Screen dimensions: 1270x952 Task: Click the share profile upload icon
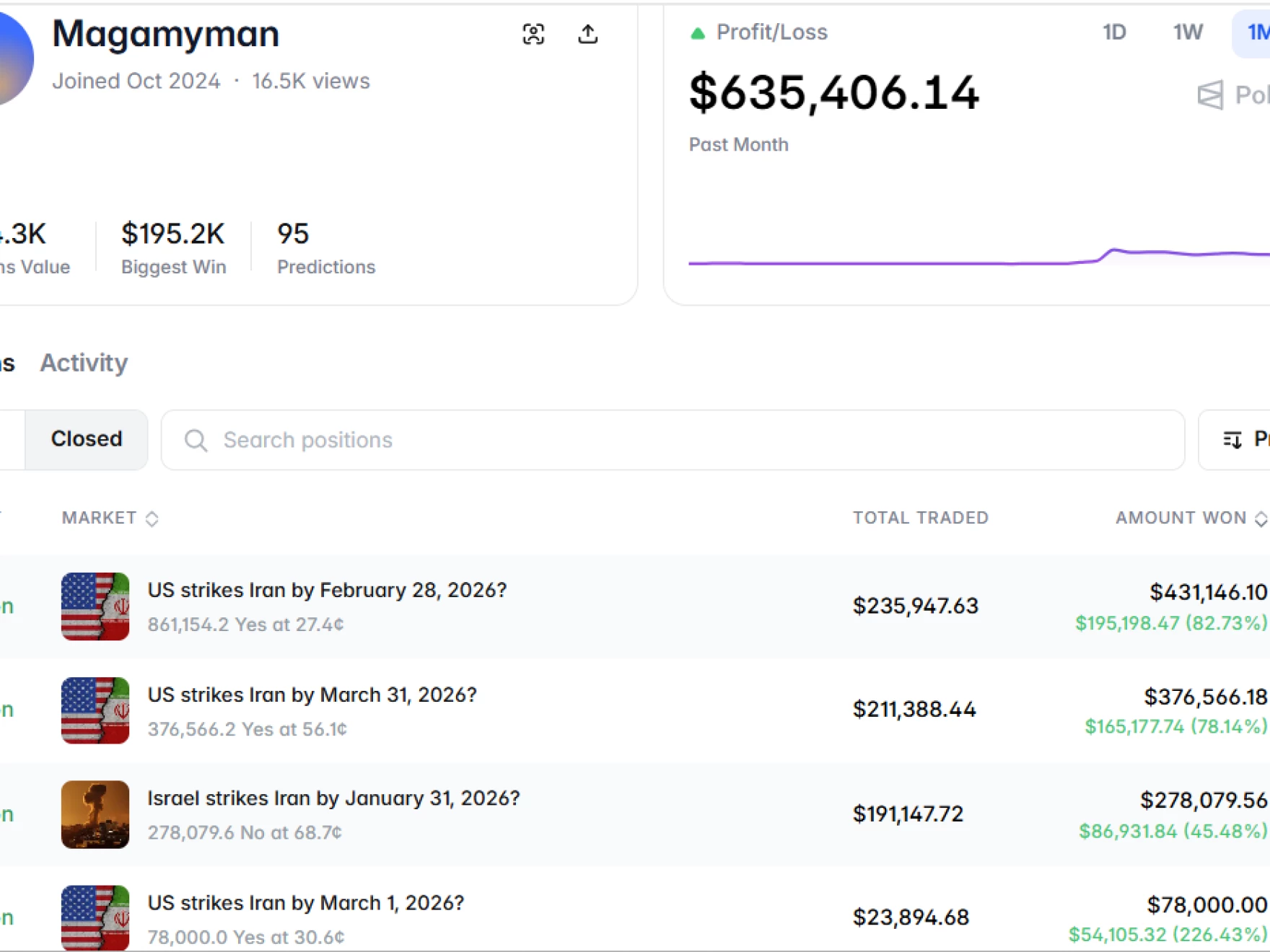tap(587, 34)
